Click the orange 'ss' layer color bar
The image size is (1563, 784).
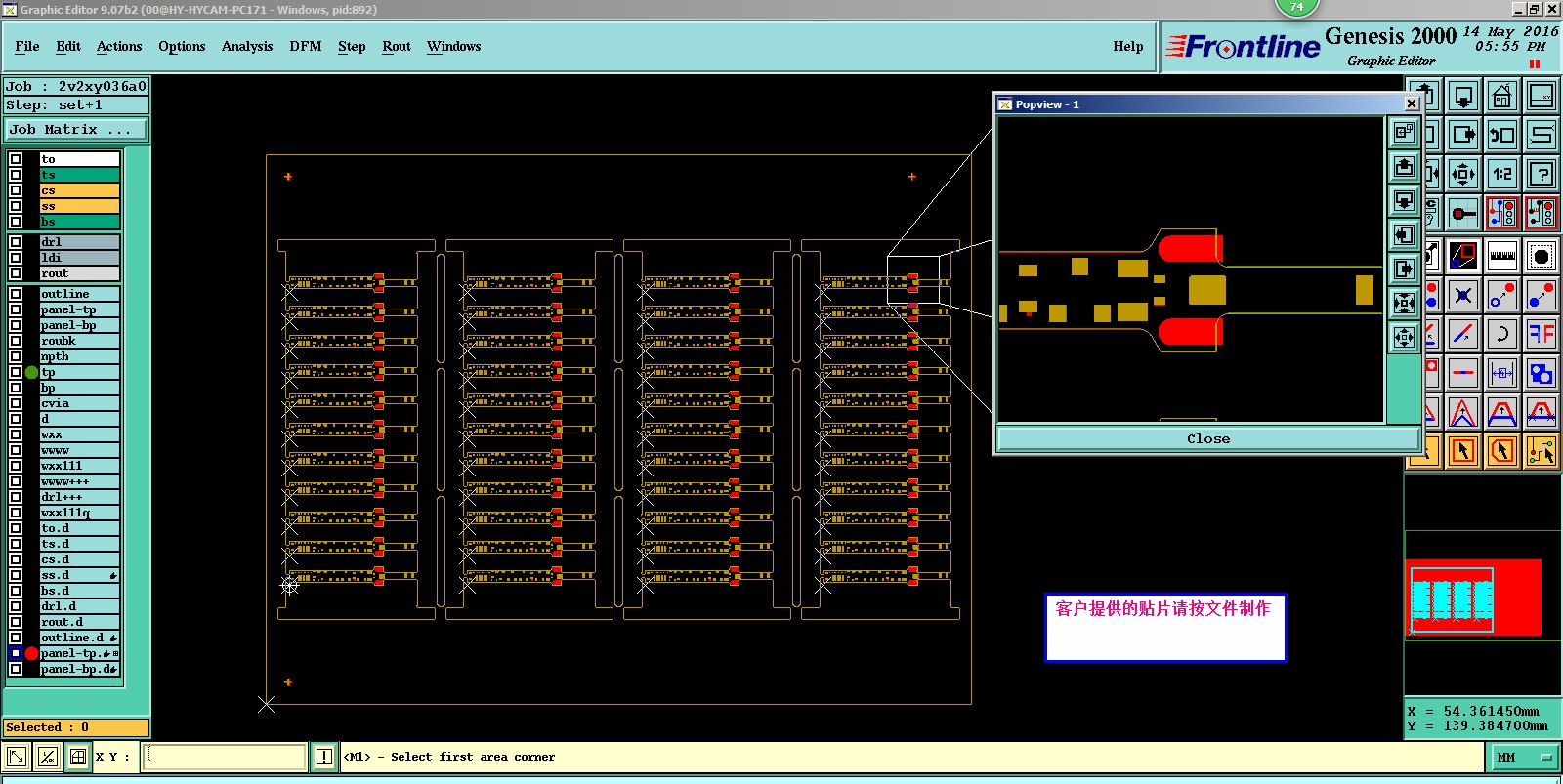pyautogui.click(x=78, y=206)
